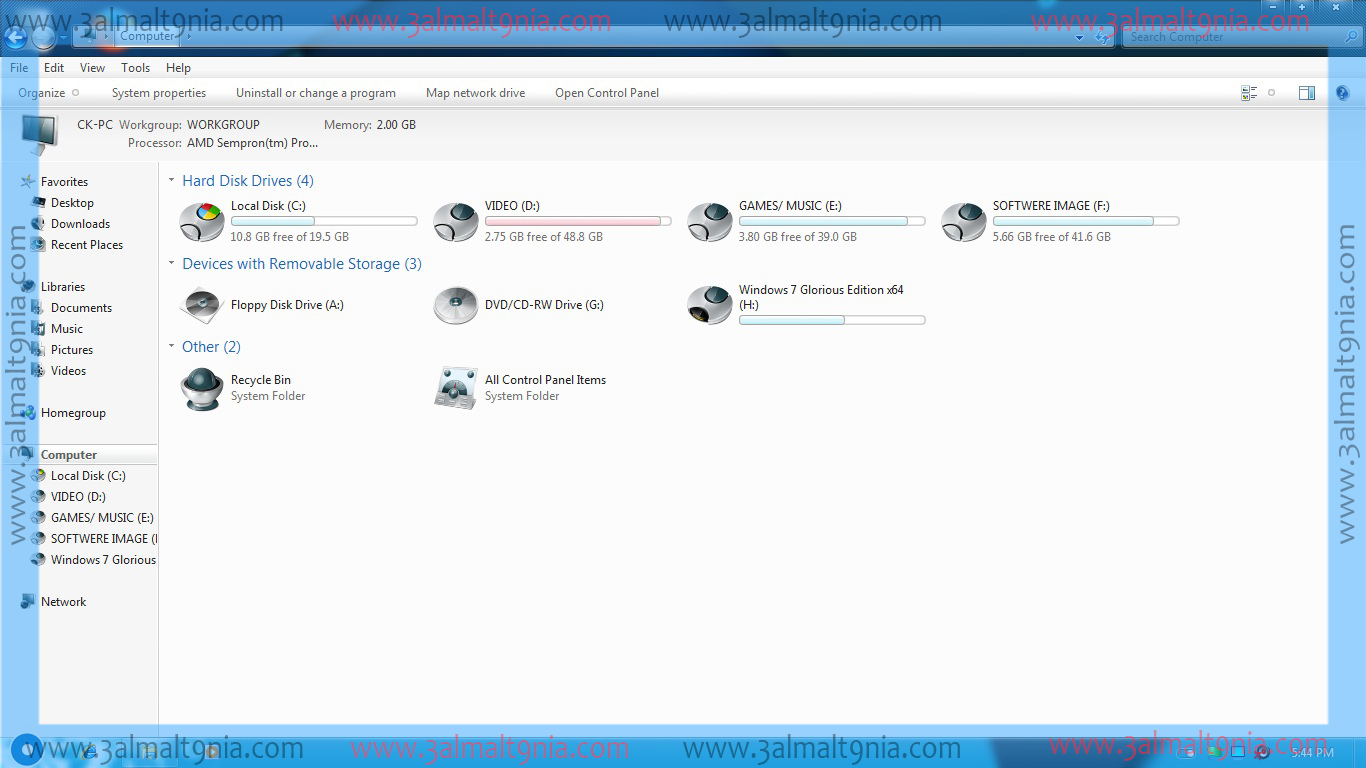Click the Change your view icon
The width and height of the screenshot is (1366, 768).
[x=1249, y=93]
